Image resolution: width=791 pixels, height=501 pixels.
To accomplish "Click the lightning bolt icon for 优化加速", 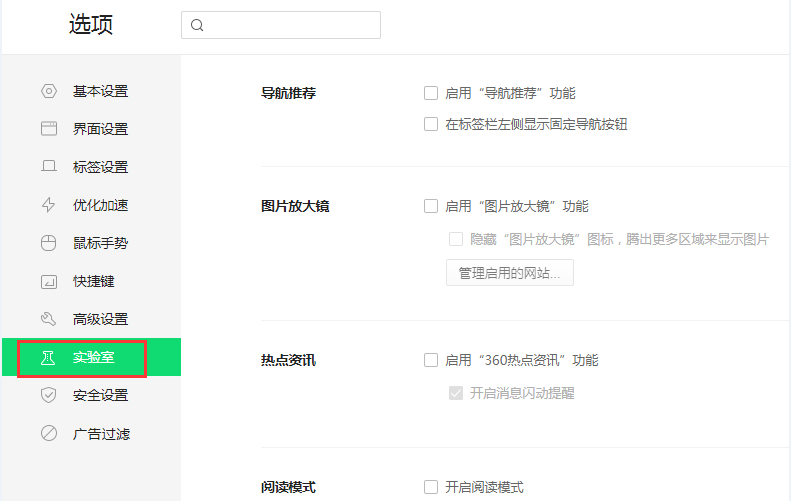I will tap(48, 205).
